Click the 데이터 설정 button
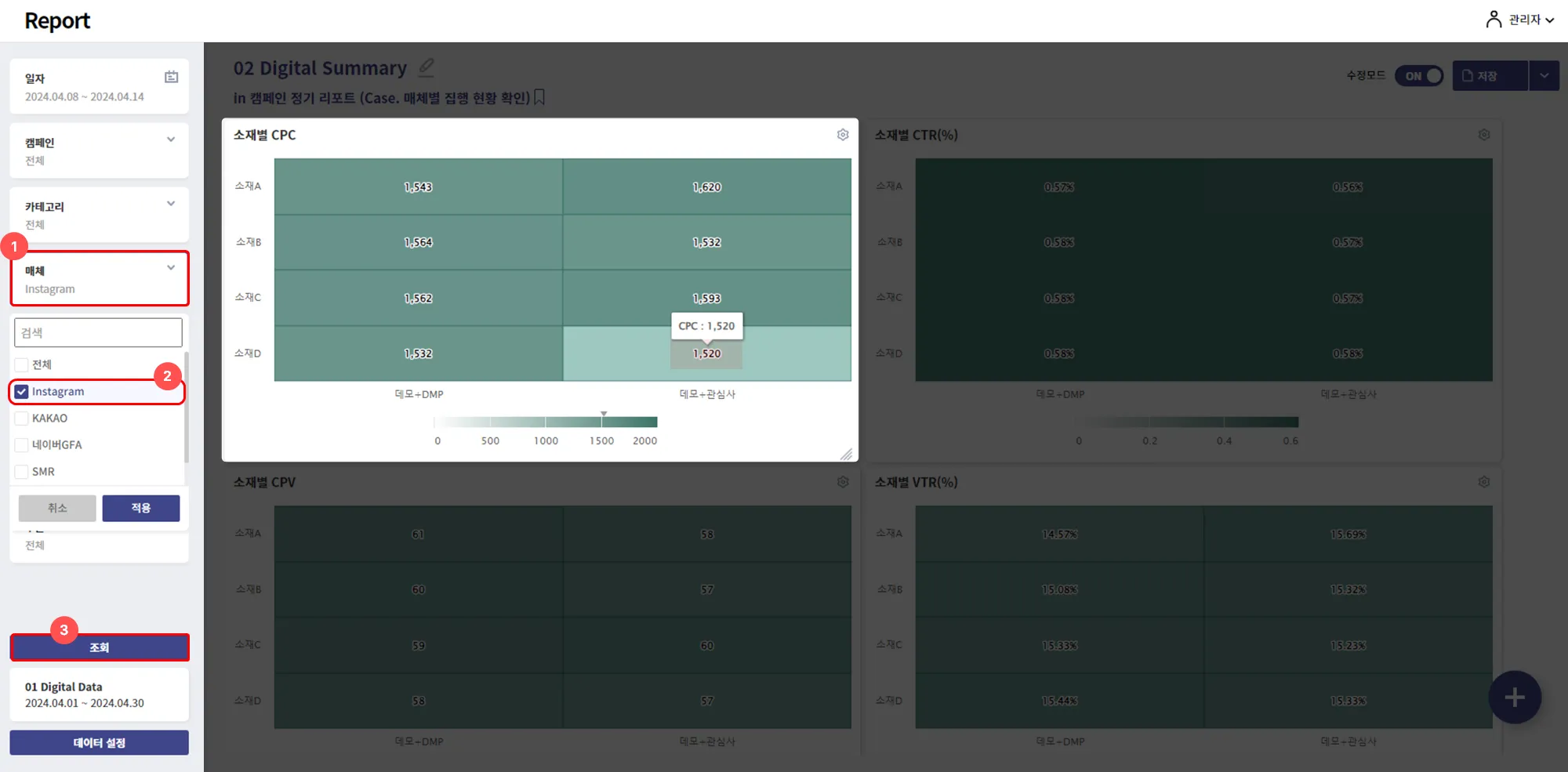 coord(100,742)
